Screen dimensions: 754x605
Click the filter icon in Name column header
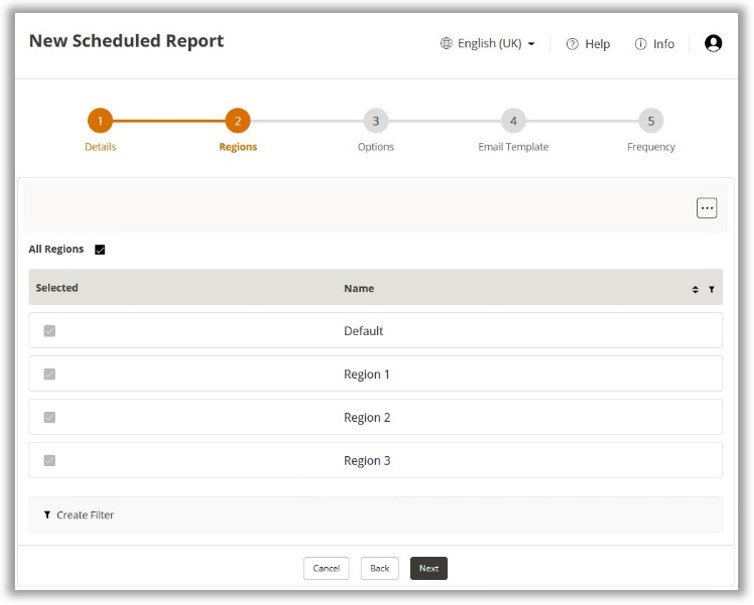711,289
